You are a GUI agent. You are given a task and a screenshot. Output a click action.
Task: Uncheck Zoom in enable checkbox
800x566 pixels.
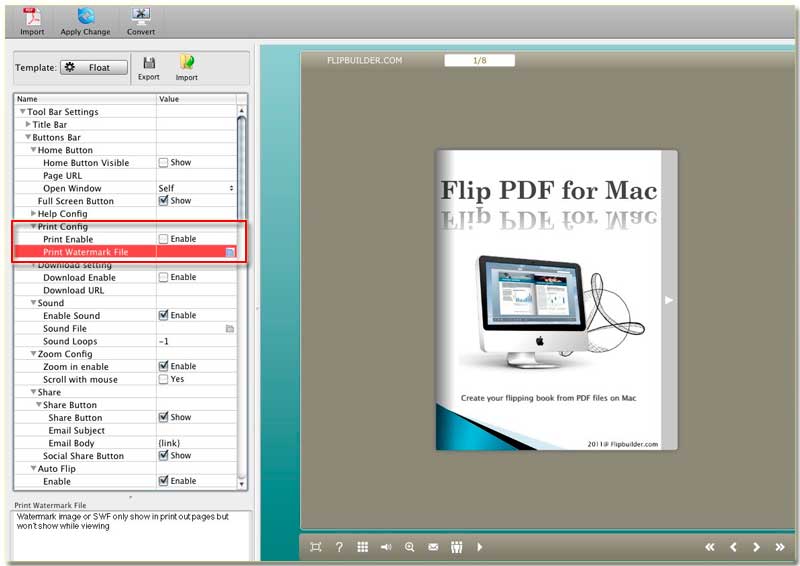[163, 366]
